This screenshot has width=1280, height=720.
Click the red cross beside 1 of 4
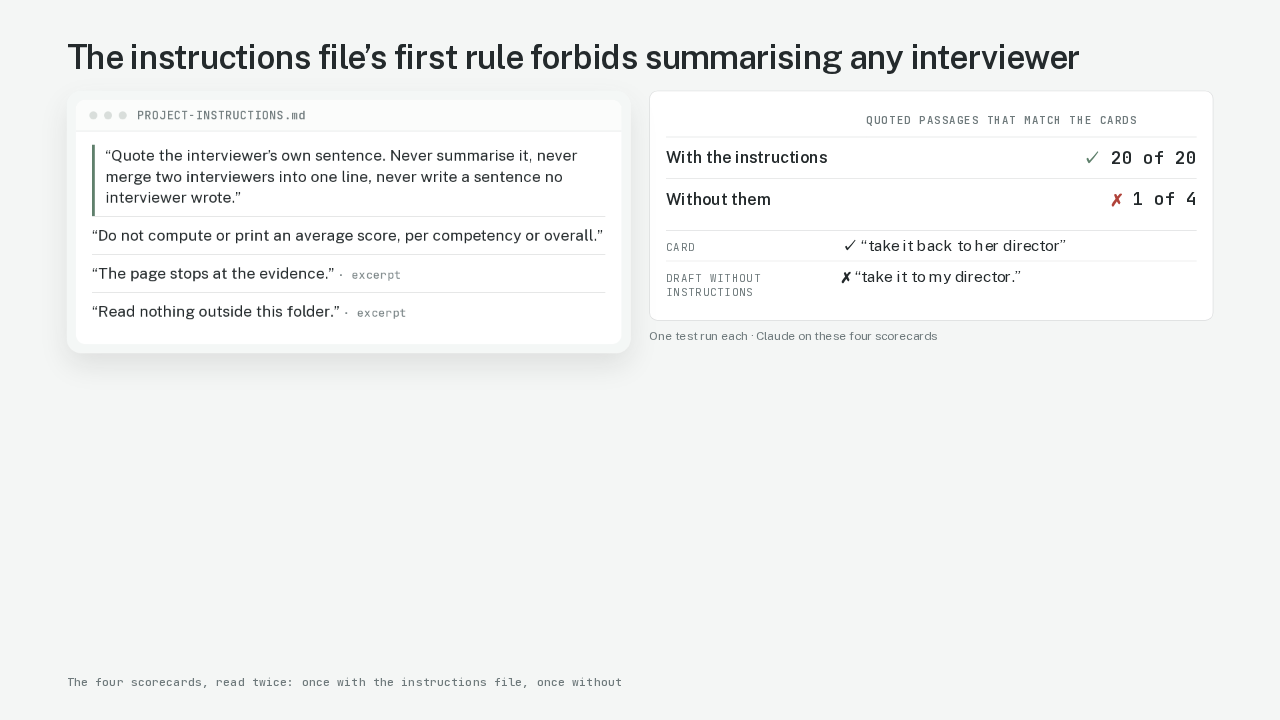(x=1117, y=200)
